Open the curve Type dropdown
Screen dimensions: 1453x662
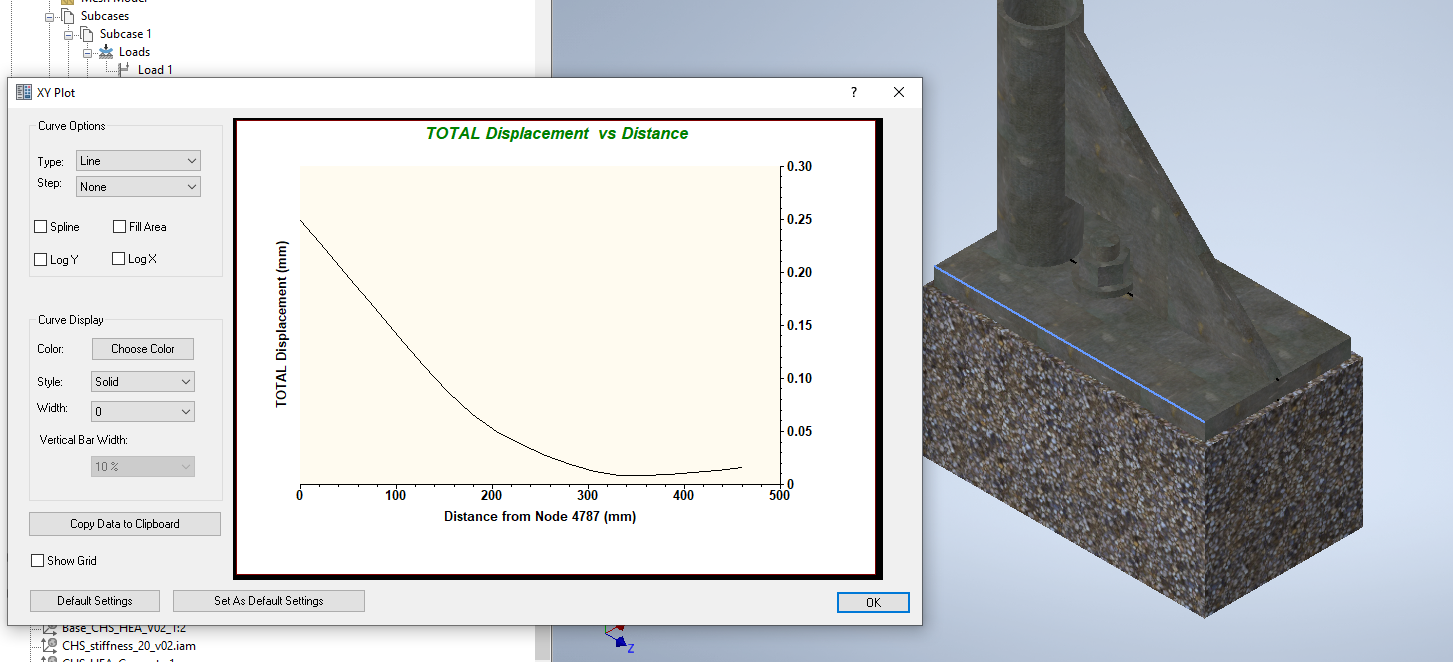(138, 161)
